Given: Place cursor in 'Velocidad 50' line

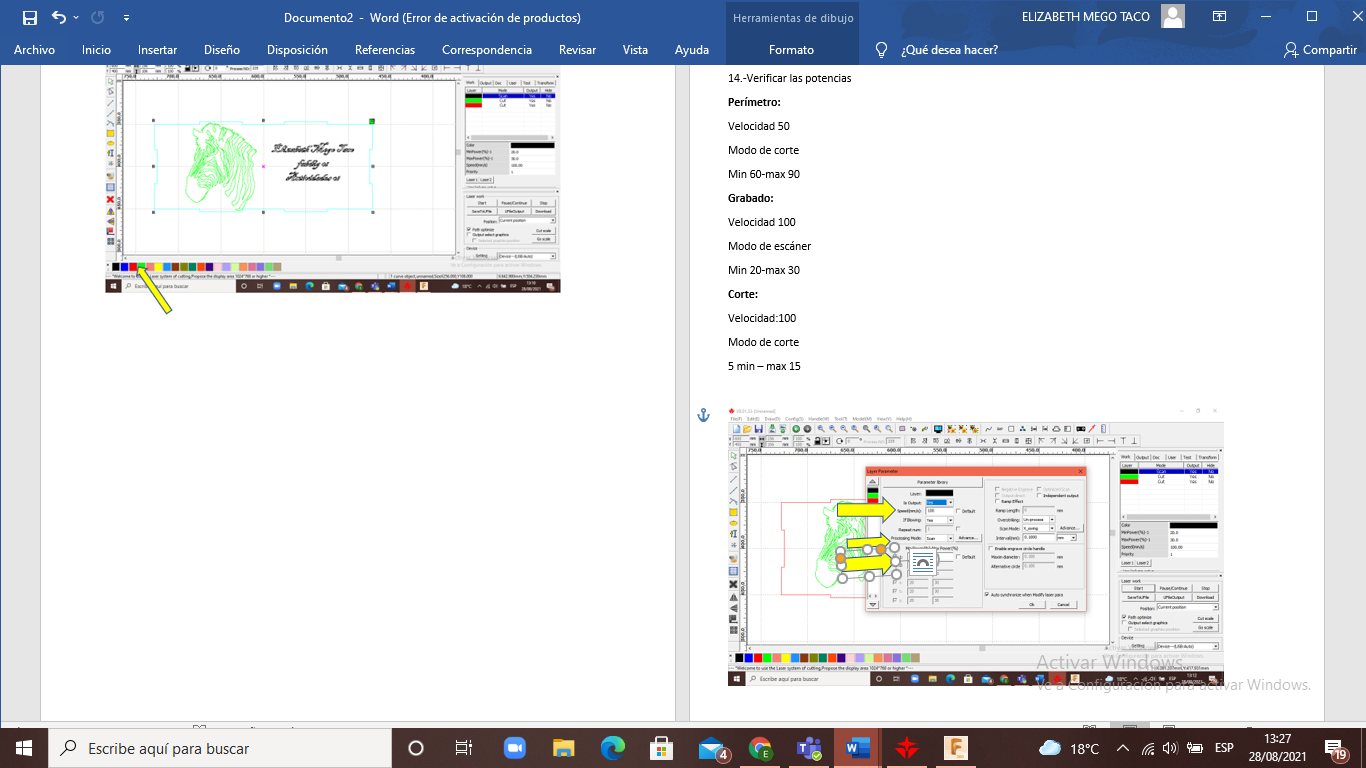Looking at the screenshot, I should 758,126.
